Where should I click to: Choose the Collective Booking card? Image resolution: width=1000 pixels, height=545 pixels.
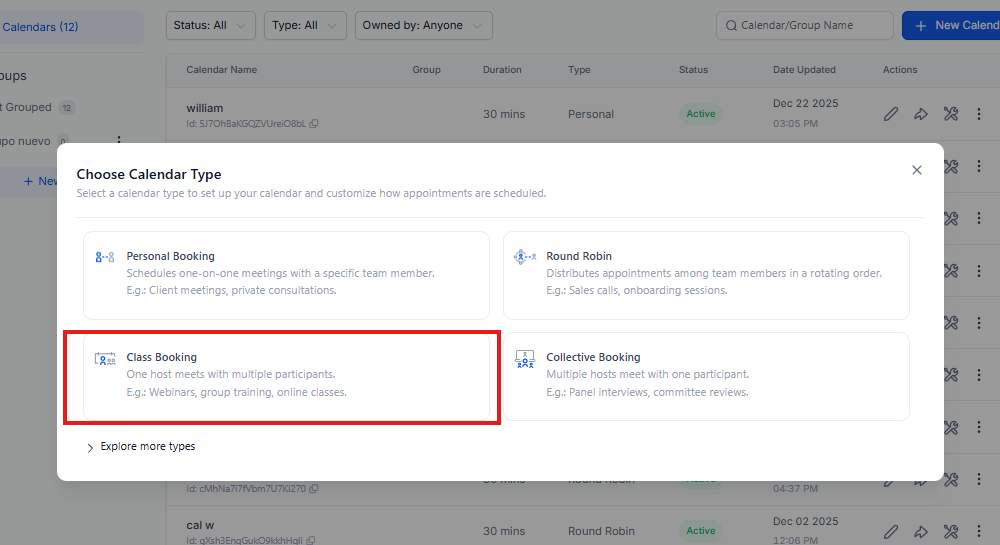tap(706, 375)
